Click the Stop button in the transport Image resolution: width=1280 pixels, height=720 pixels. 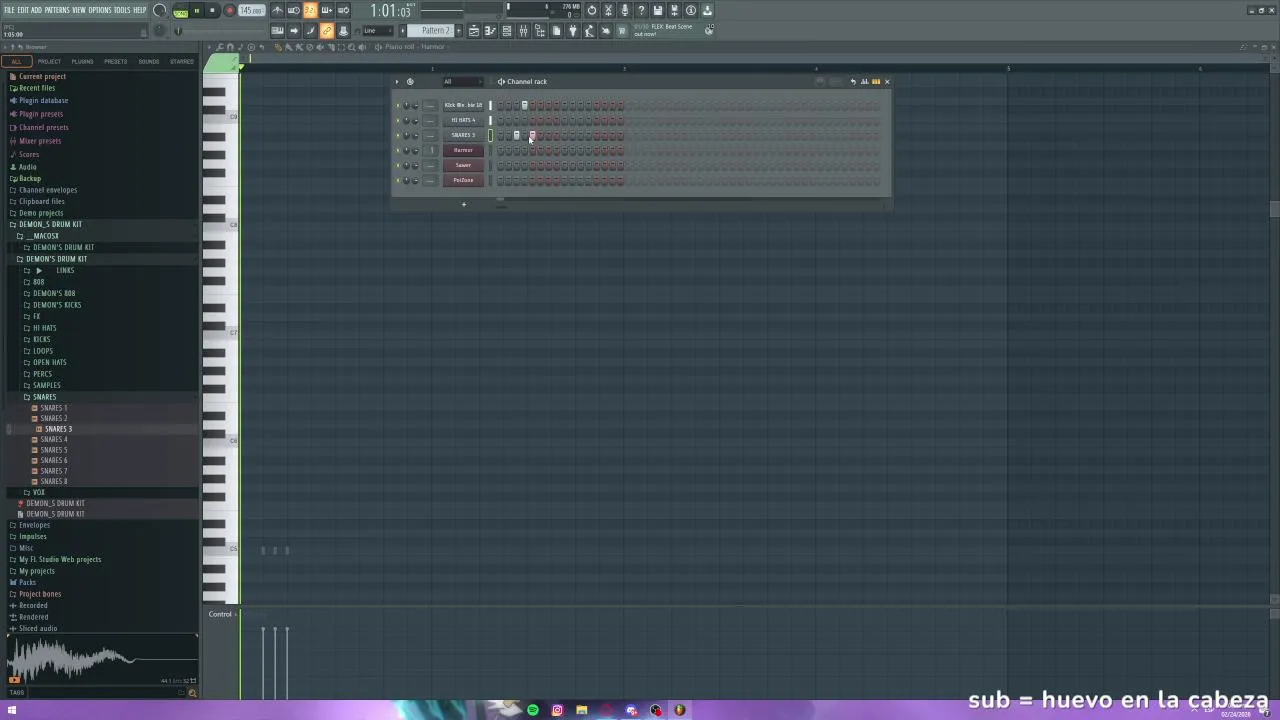point(211,11)
